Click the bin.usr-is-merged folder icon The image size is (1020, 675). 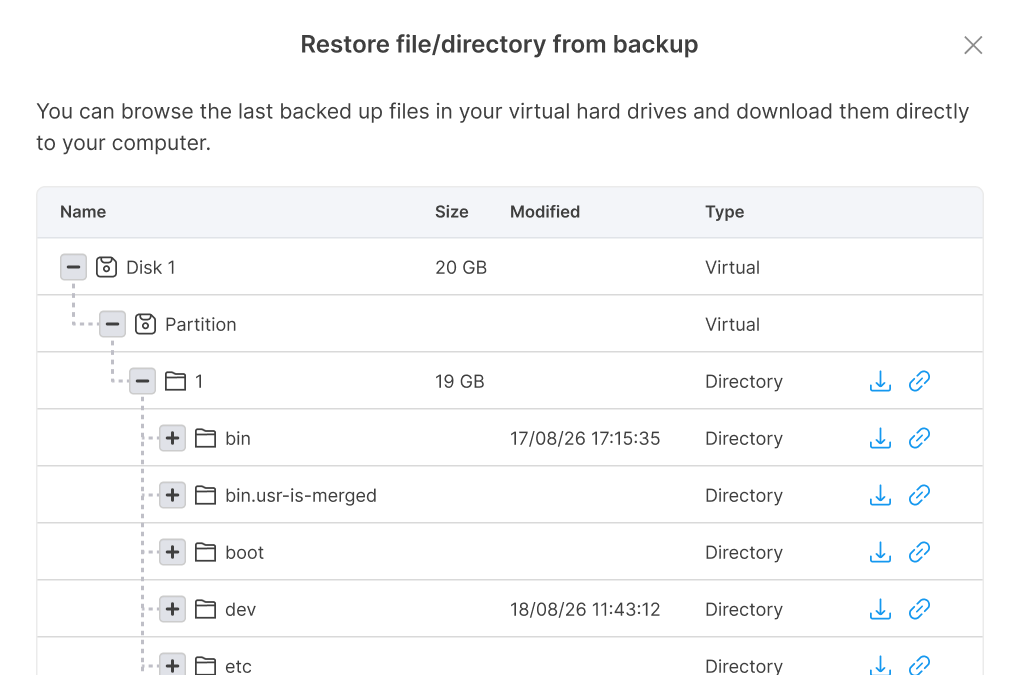(x=206, y=496)
